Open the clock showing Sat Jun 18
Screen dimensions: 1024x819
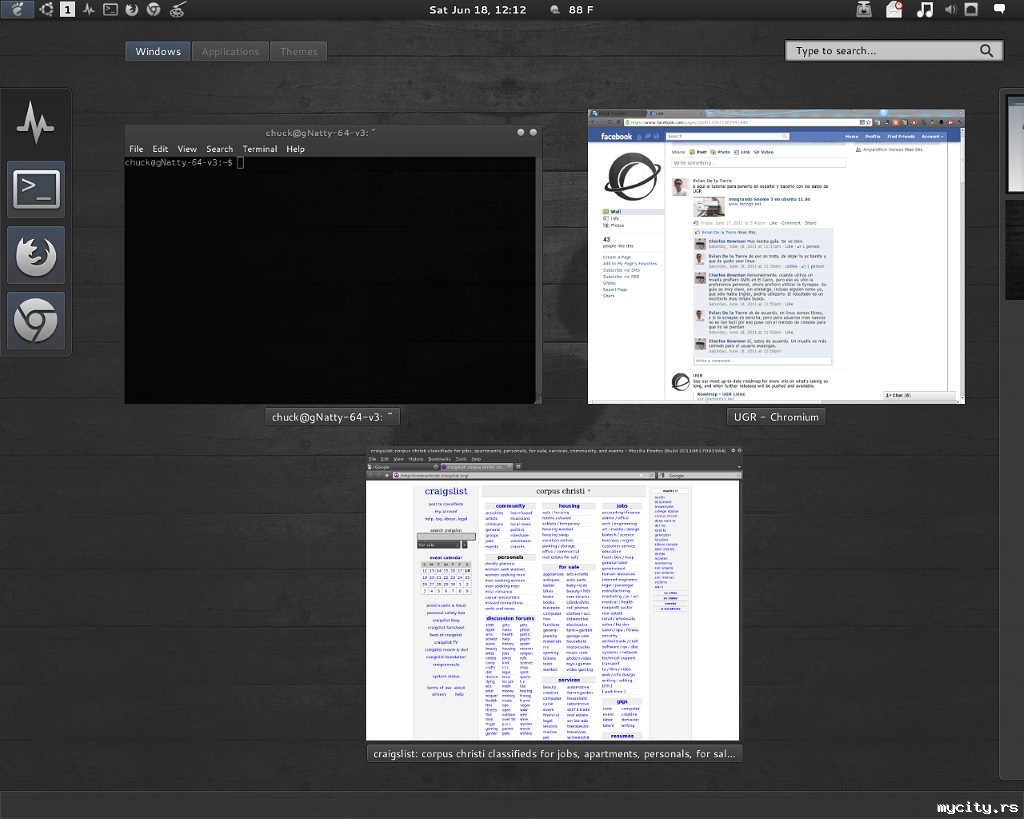(x=477, y=10)
